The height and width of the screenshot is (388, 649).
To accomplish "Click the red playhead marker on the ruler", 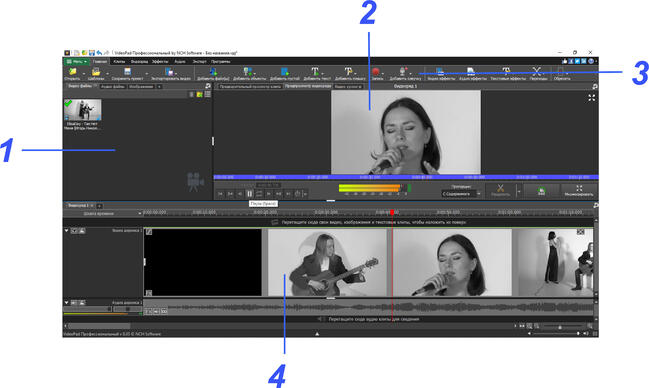I will click(x=392, y=212).
